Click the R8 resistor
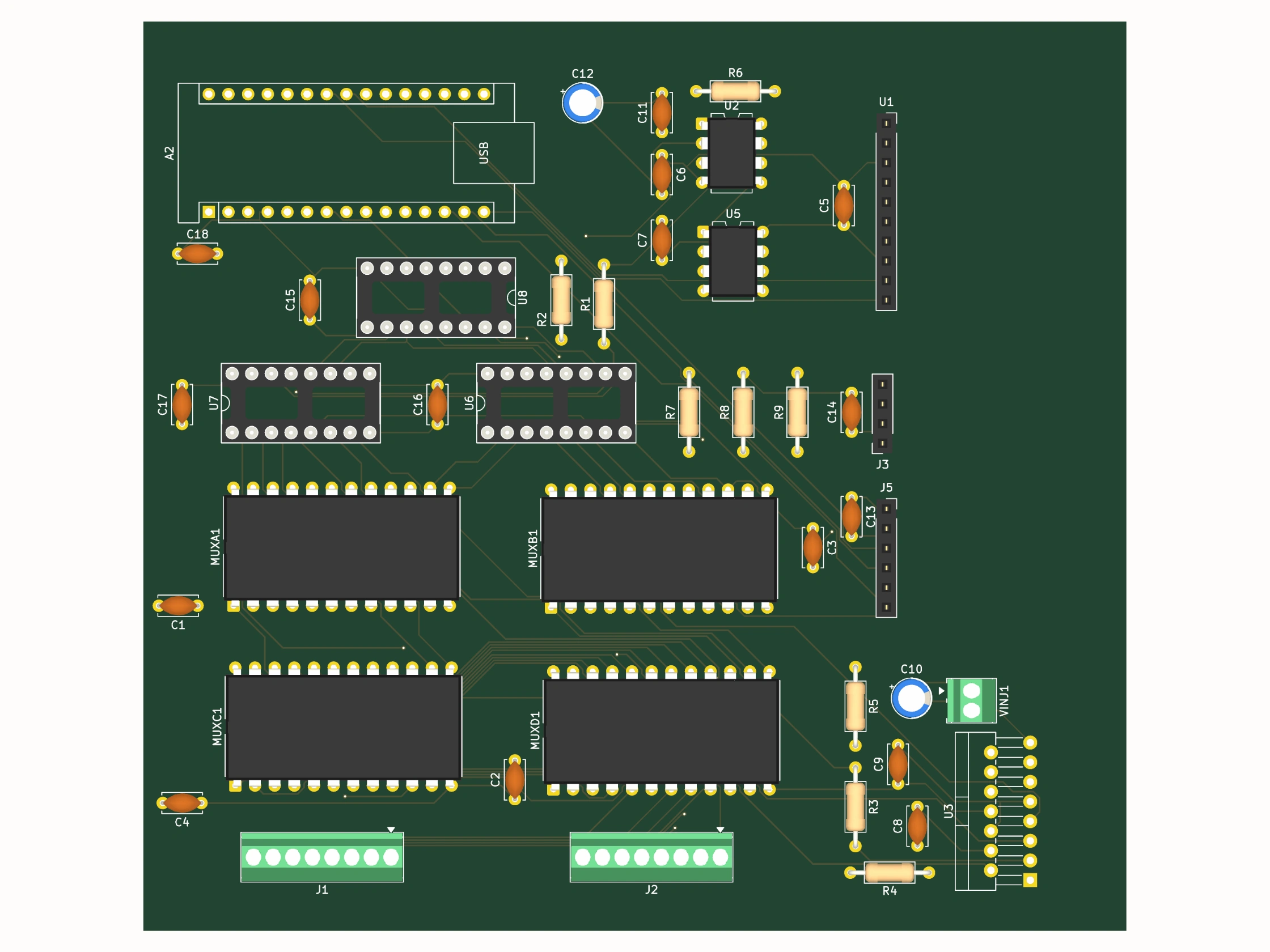This screenshot has width=1270, height=952. pos(743,413)
